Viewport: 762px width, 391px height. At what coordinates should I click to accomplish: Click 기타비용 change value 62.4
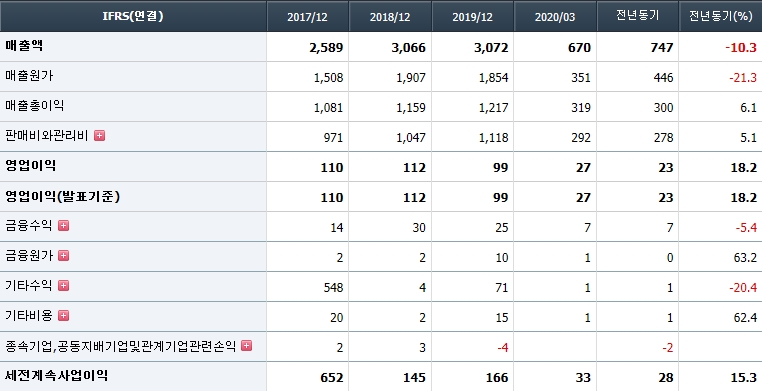coord(746,318)
